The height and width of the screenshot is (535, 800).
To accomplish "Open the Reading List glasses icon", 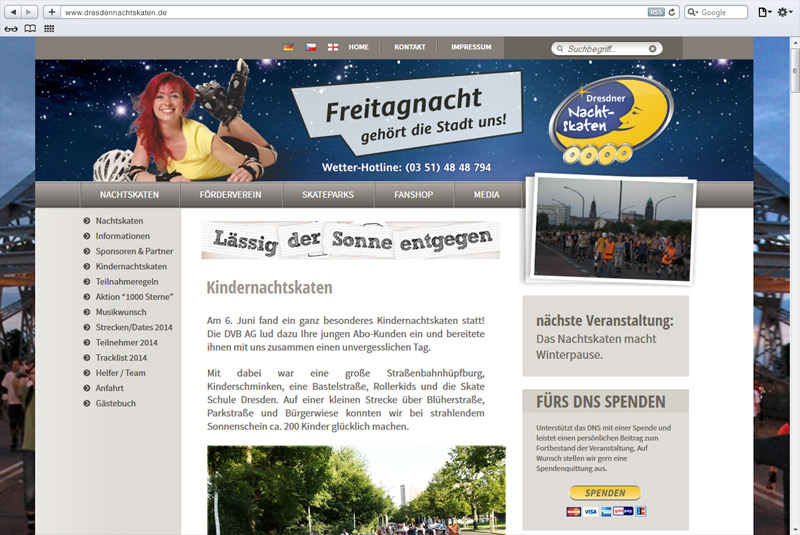I will 11,29.
